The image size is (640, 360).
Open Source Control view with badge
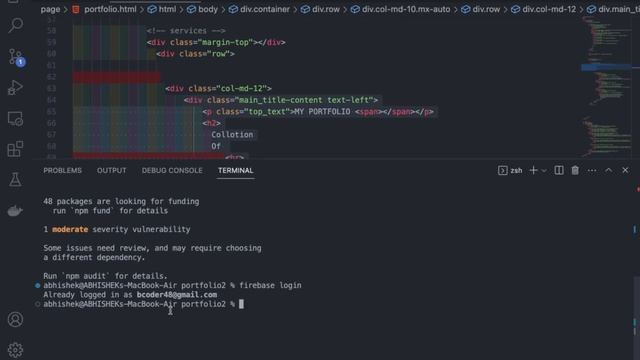coord(16,57)
